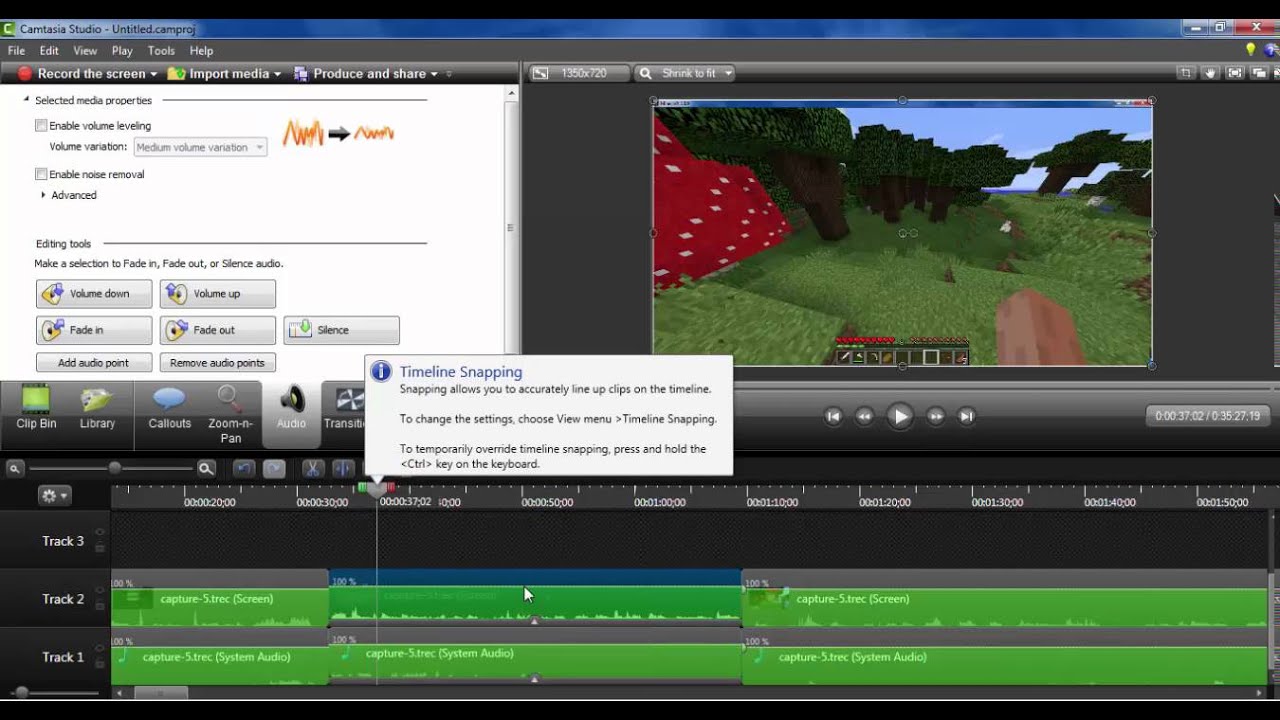Open the editing dimensions 1350x720 button

click(x=580, y=73)
